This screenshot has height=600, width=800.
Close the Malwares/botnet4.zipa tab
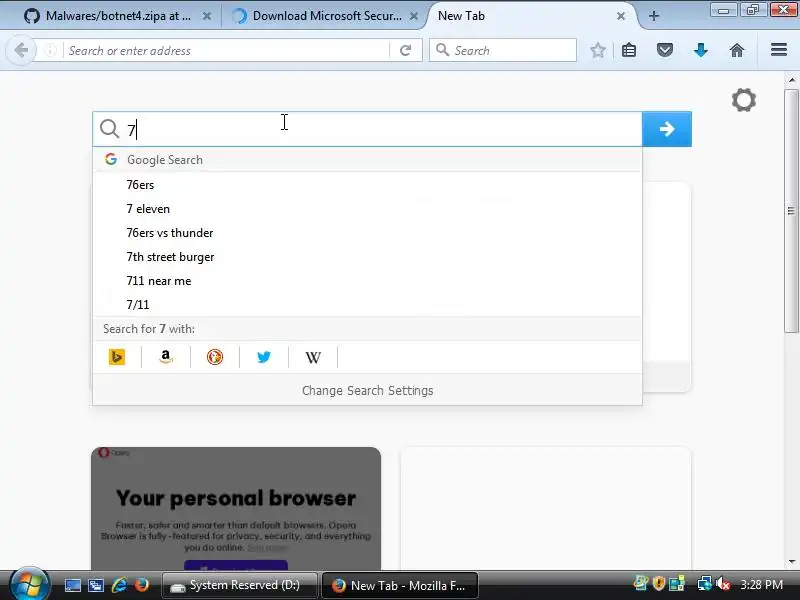(x=207, y=16)
